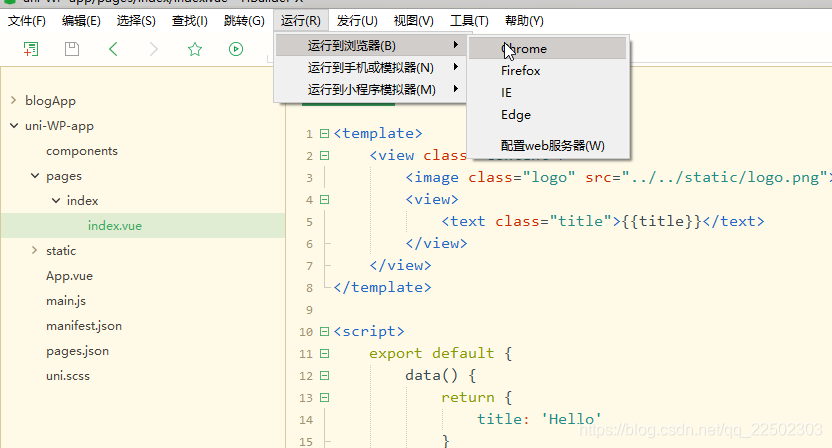
Task: Click 配置web服务器(W) option
Action: (x=552, y=146)
